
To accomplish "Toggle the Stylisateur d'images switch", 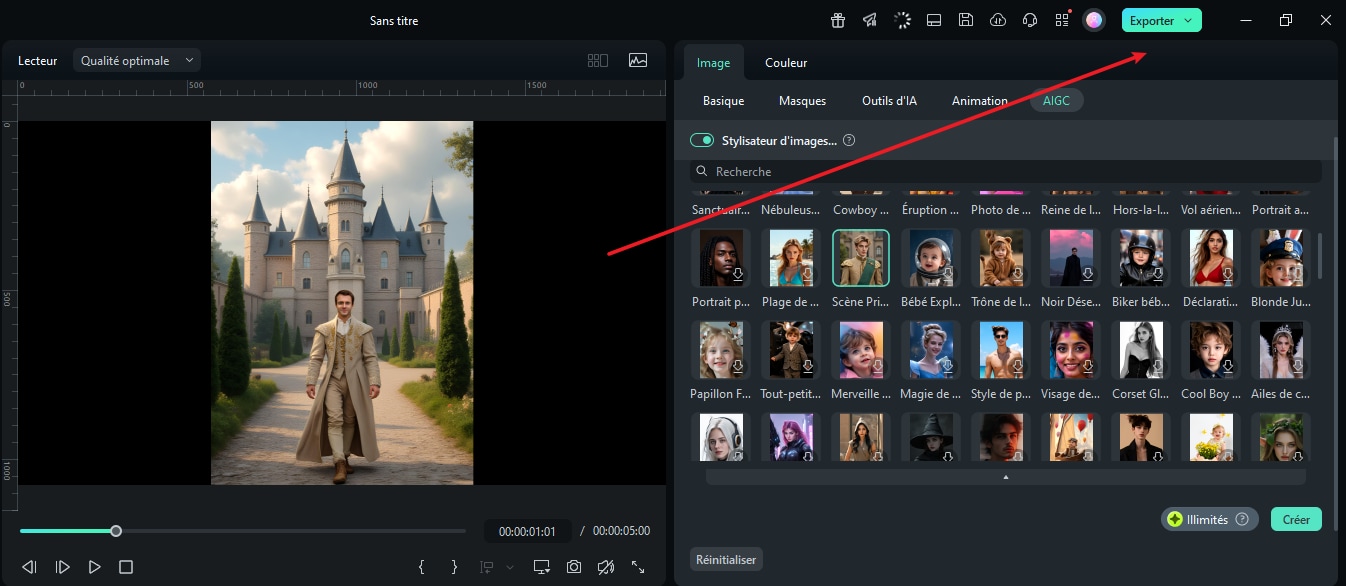I will [702, 141].
